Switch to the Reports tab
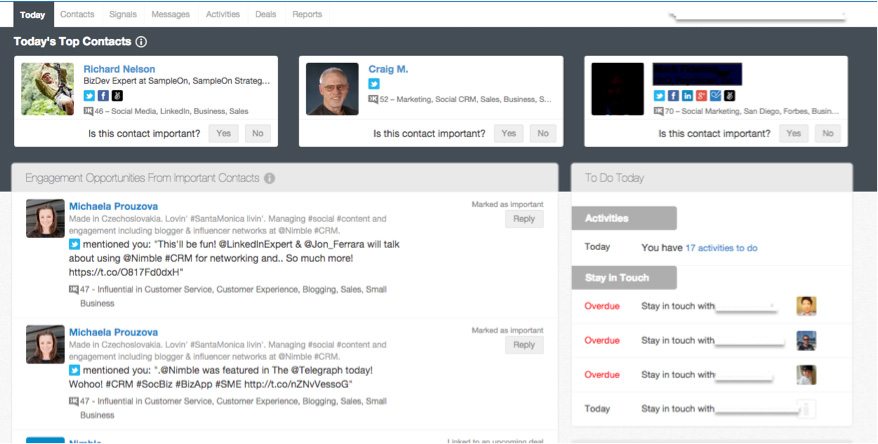 (307, 15)
